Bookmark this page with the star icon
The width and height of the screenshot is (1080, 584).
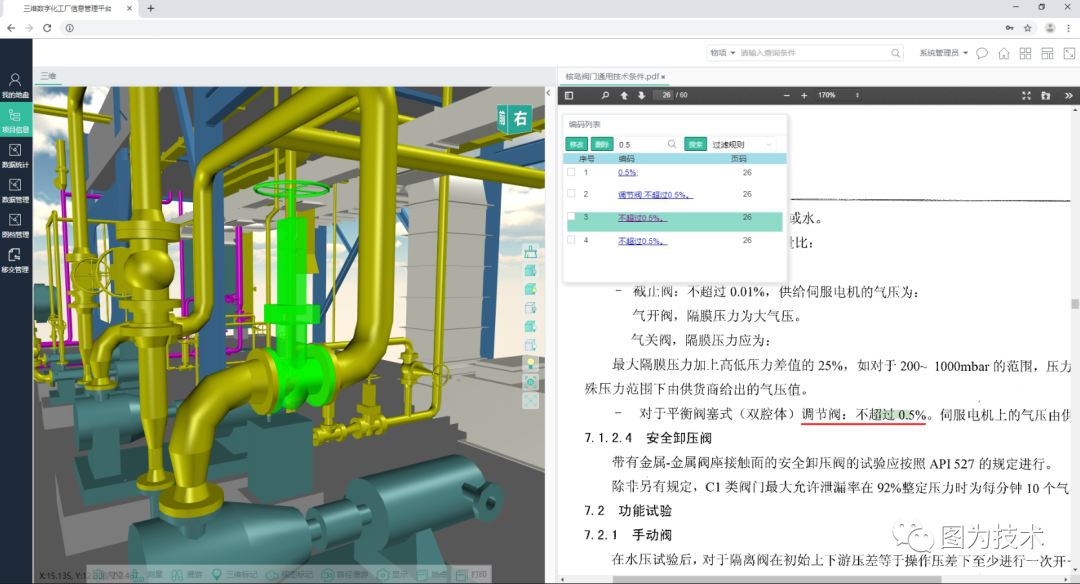[1028, 28]
